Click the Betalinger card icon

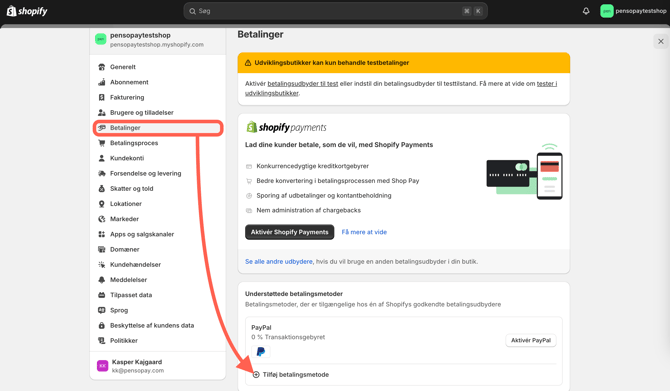pyautogui.click(x=102, y=128)
